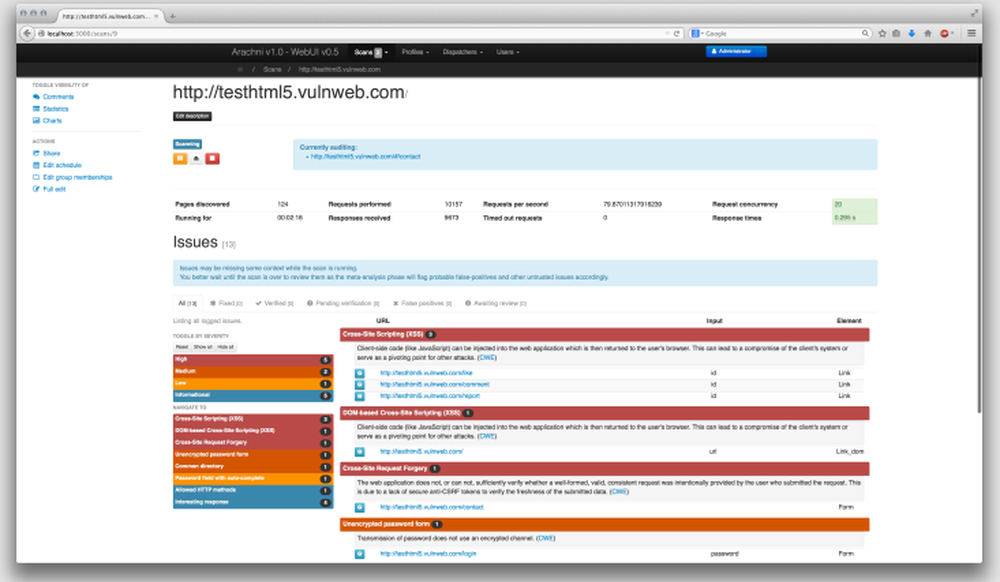Open the issue icon for the /comment URL
Image resolution: width=1000 pixels, height=582 pixels.
pyautogui.click(x=360, y=385)
